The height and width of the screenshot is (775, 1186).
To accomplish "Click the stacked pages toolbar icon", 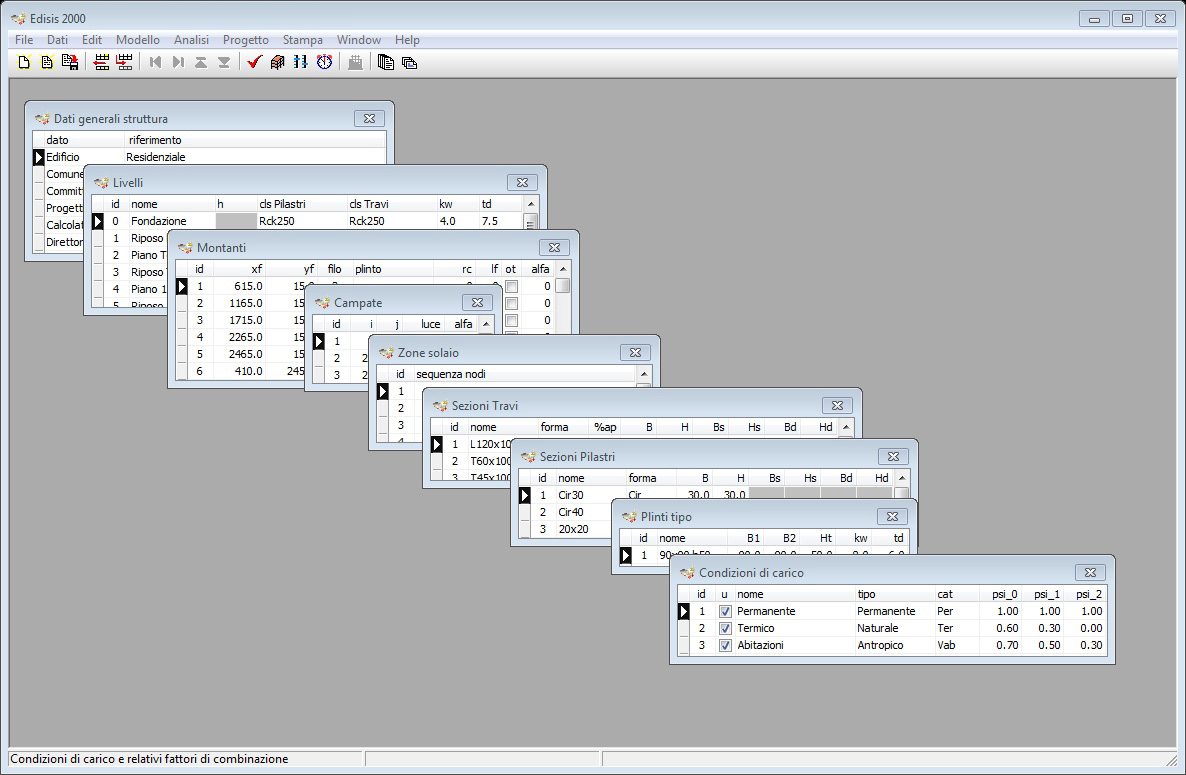I will 386,63.
